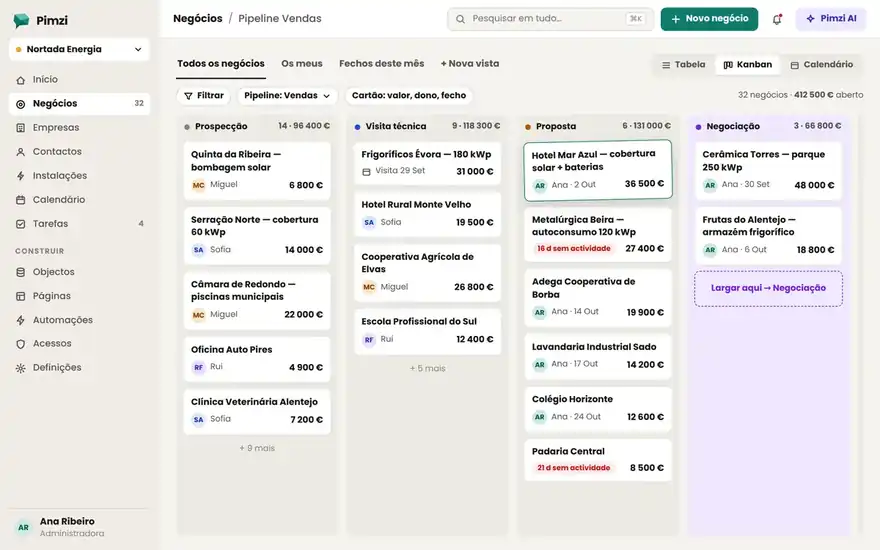Click the AR avatar on Cerâmica Torres card
The height and width of the screenshot is (550, 880).
click(x=710, y=185)
